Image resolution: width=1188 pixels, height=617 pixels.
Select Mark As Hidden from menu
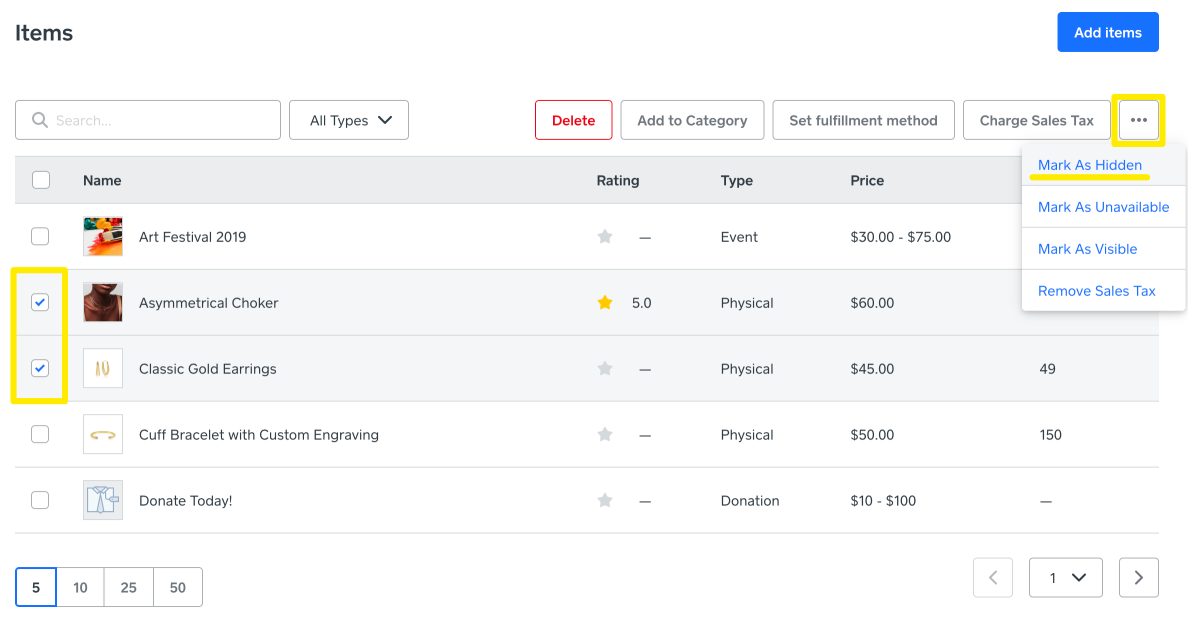1090,165
